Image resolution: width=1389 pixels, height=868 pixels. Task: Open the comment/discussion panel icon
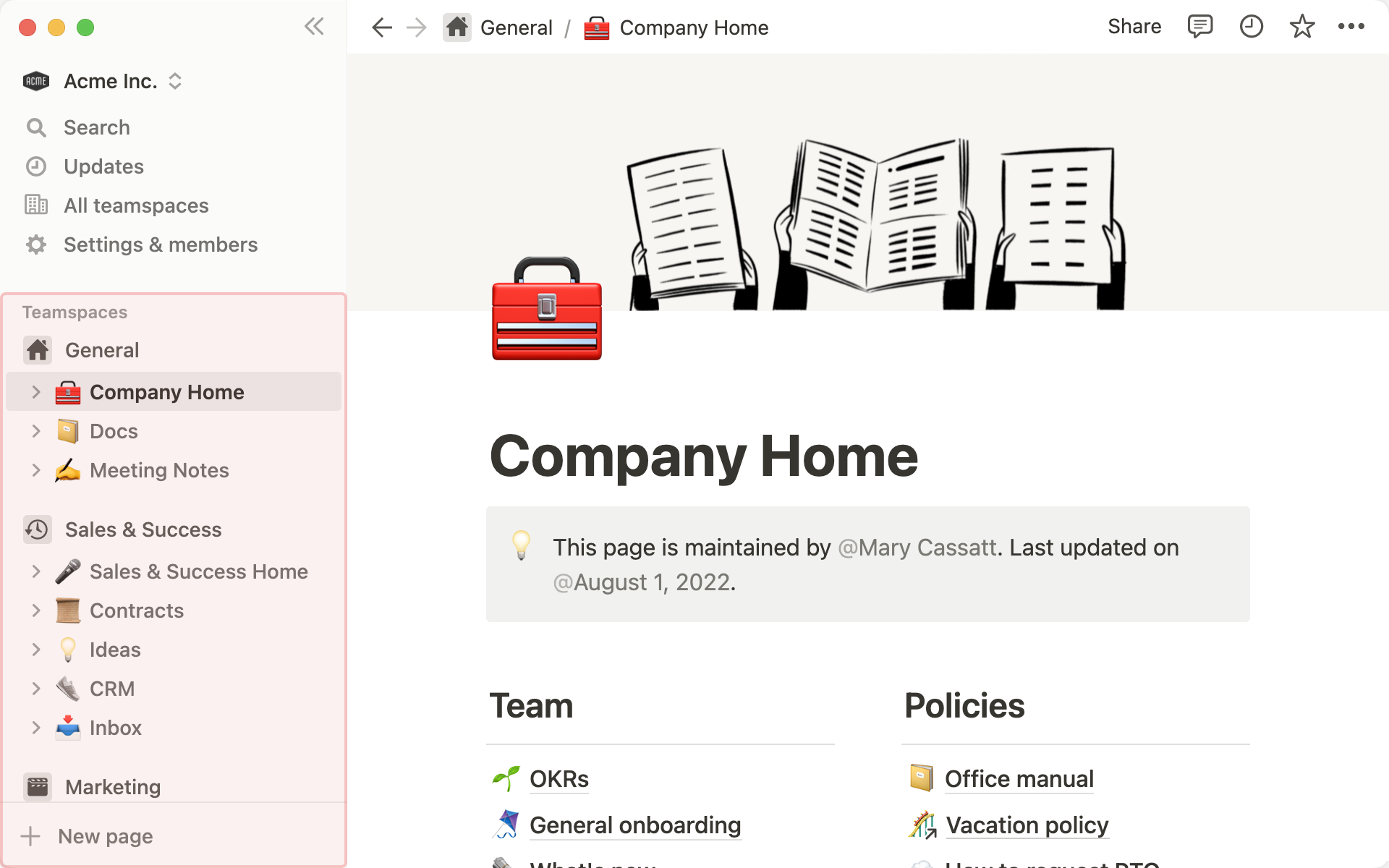tap(1197, 27)
